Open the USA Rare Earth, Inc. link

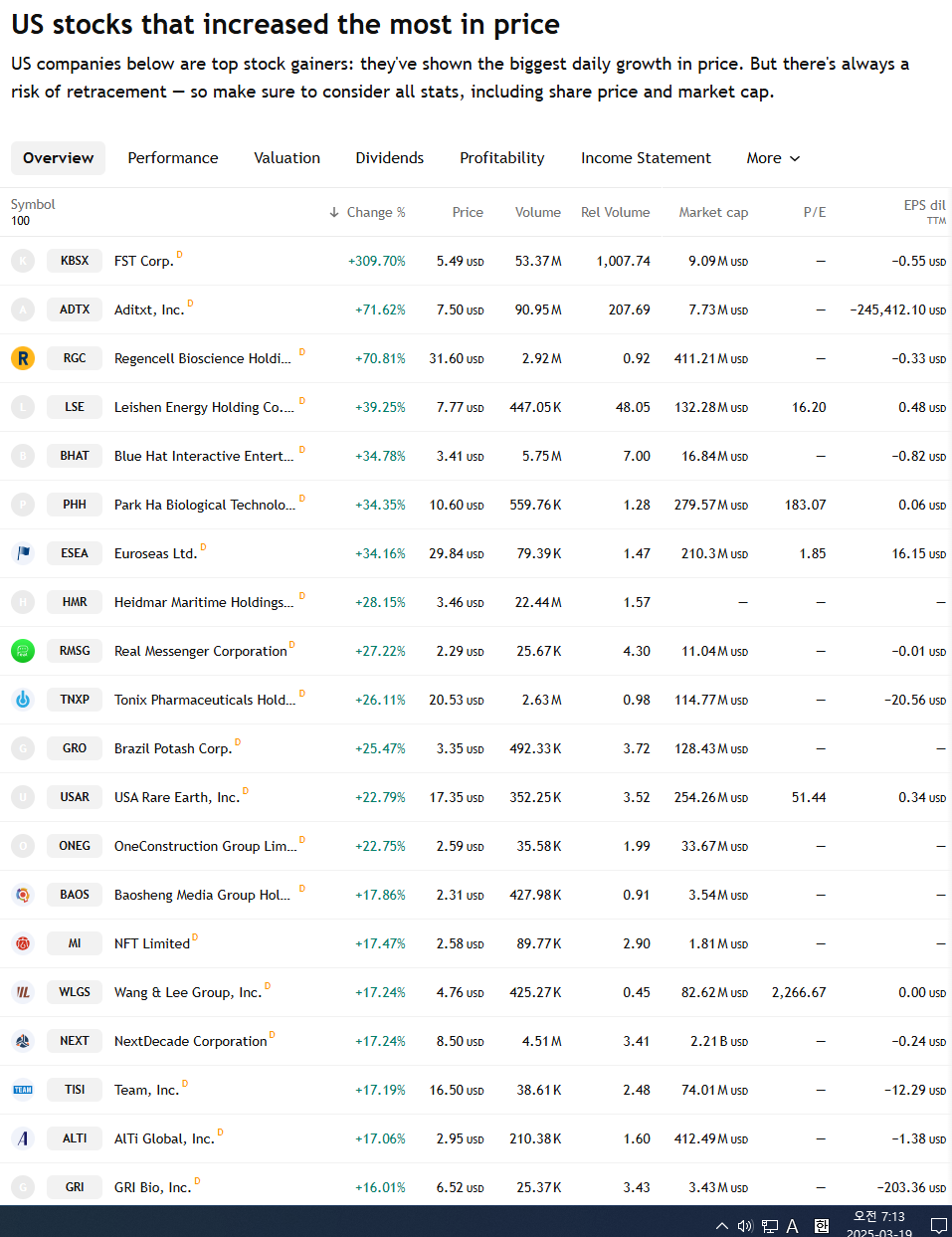click(x=177, y=797)
